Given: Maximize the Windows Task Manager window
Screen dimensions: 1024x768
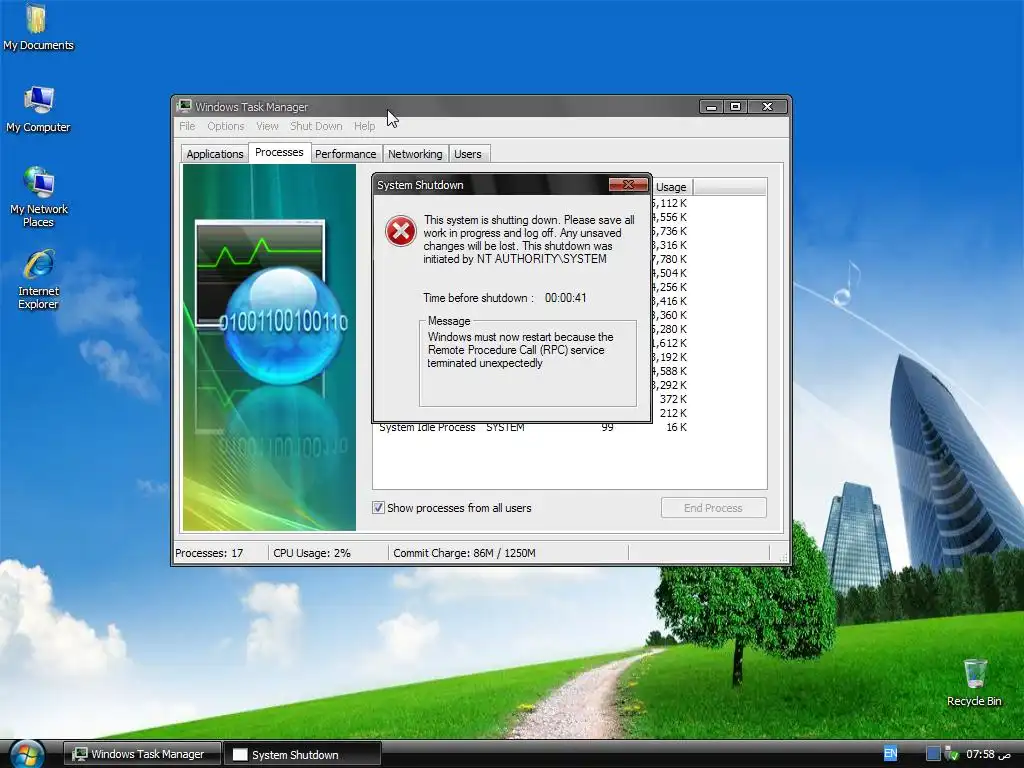Looking at the screenshot, I should (x=735, y=106).
